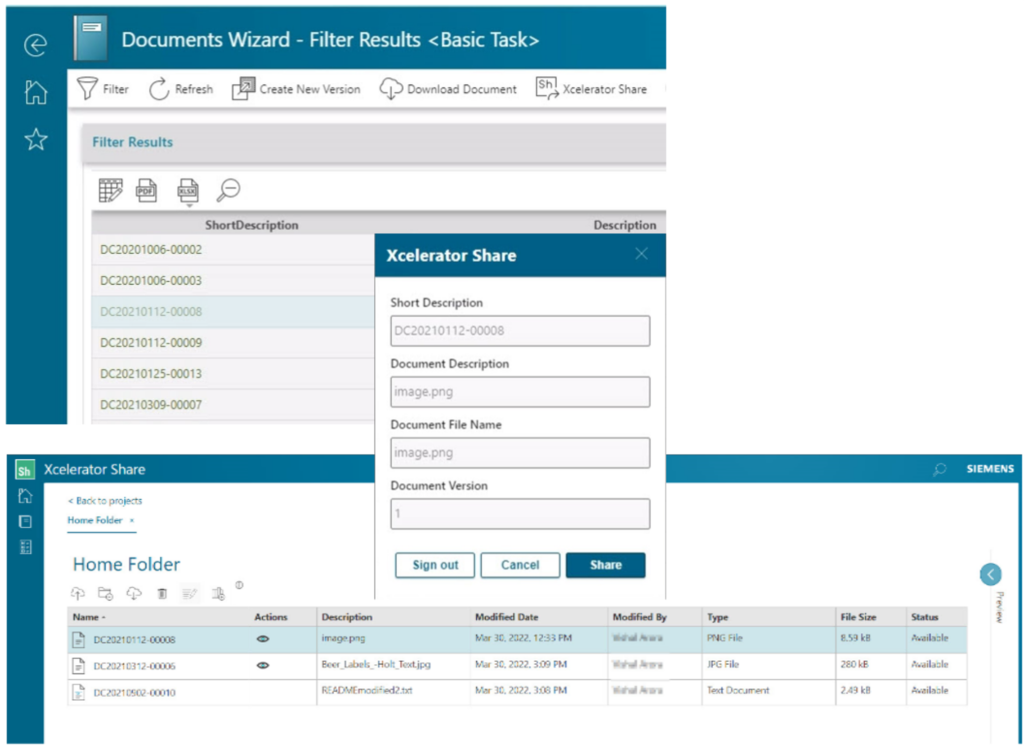Click the Document Version field
Screen dimensions: 1024x746
pyautogui.click(x=520, y=513)
